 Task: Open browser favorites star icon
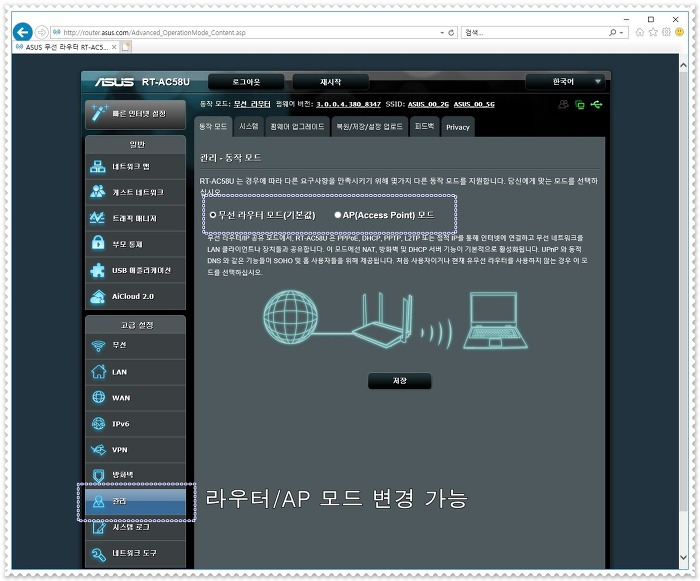(653, 32)
